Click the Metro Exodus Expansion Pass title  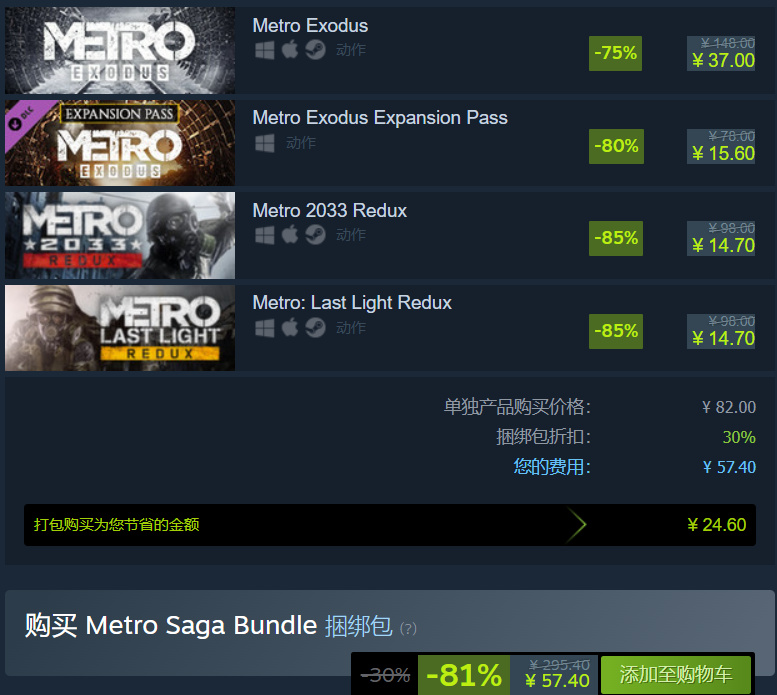380,118
